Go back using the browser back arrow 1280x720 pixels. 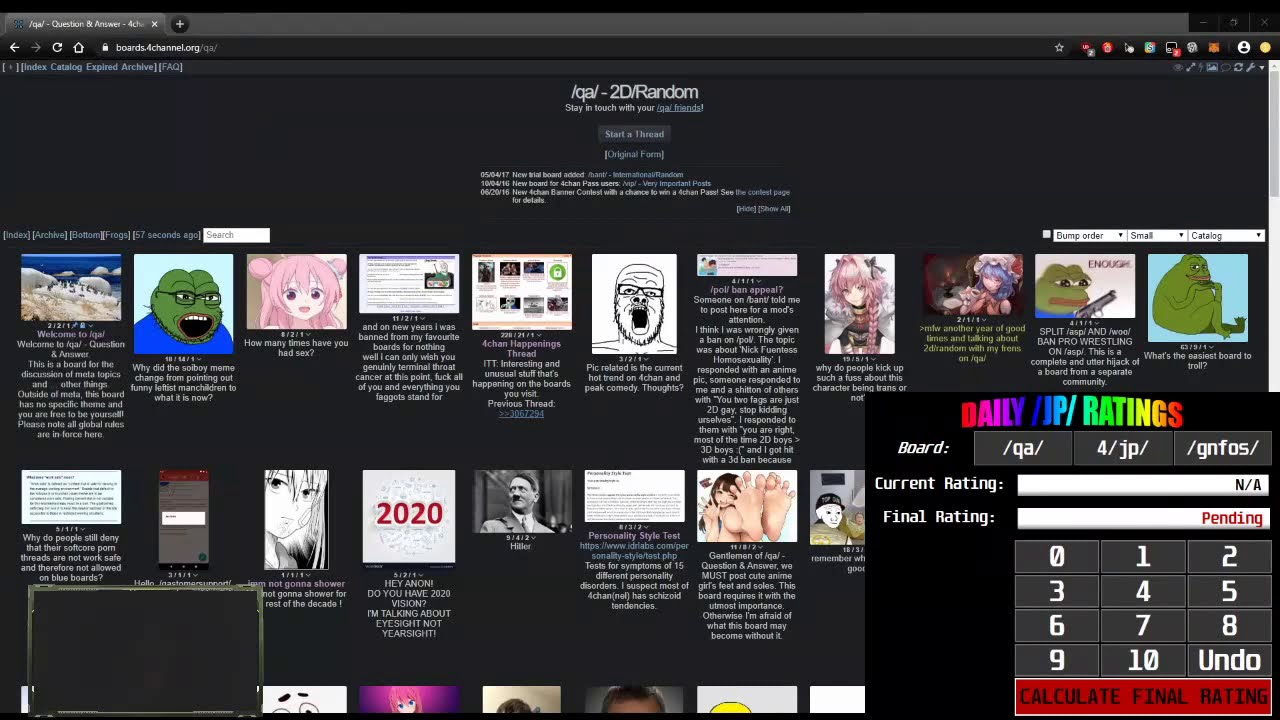click(14, 47)
